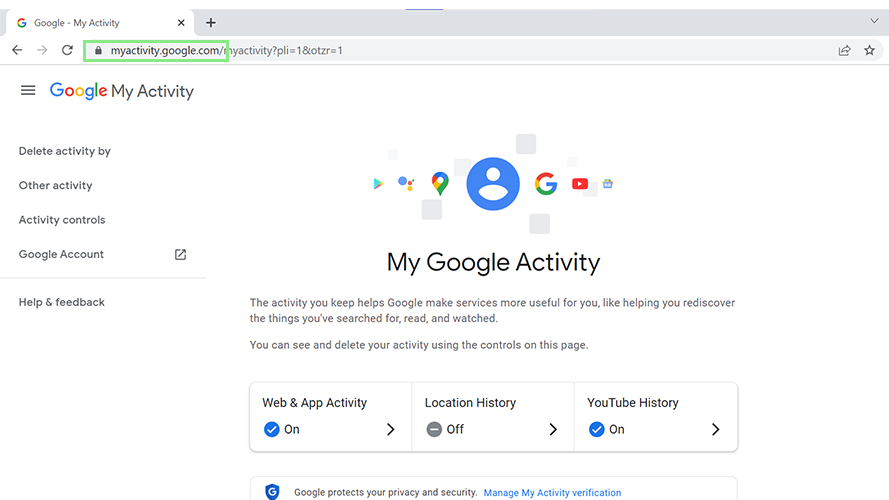889x500 pixels.
Task: Open a new tab with plus button
Action: click(x=211, y=23)
